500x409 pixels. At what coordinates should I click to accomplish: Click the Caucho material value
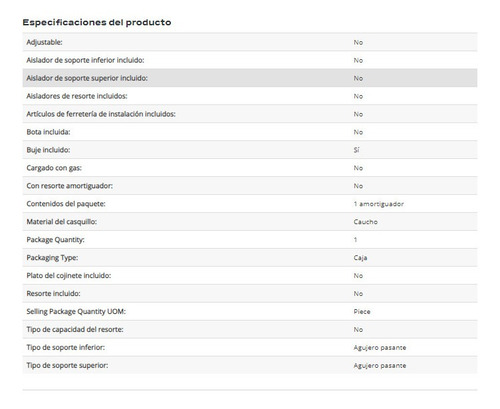[x=365, y=222]
